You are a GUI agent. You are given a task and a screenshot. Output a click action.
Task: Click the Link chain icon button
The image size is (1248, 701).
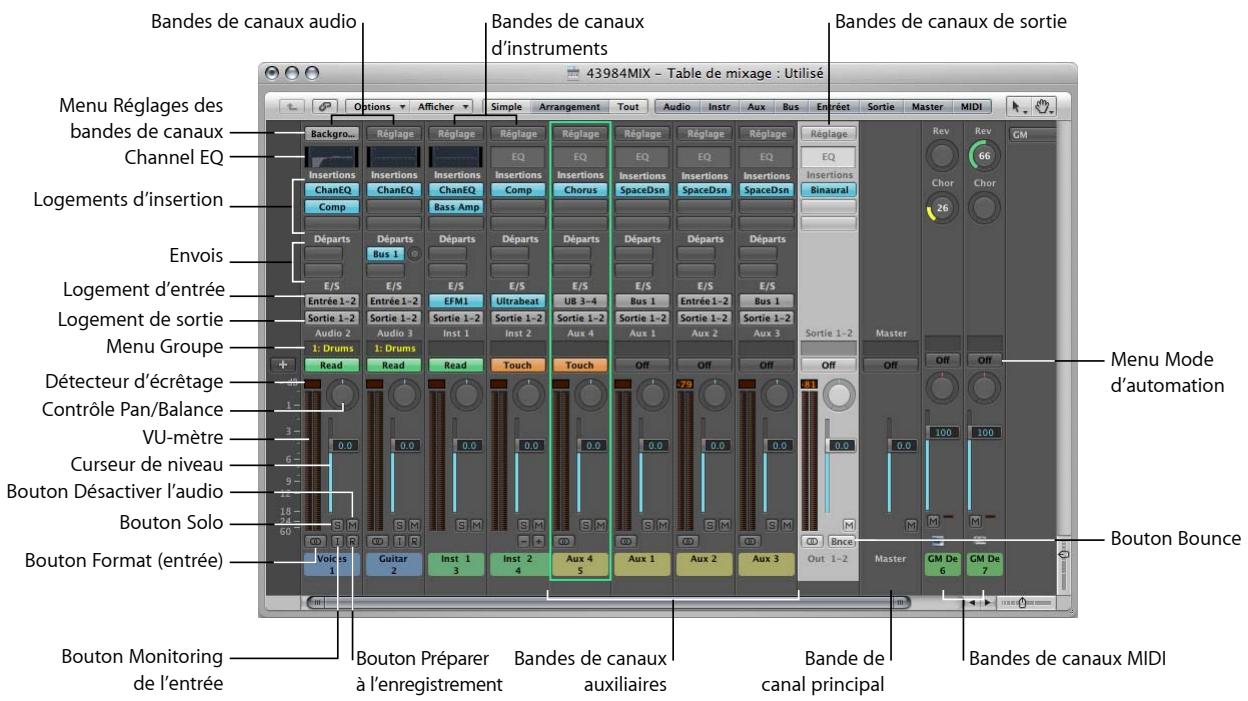coord(326,106)
